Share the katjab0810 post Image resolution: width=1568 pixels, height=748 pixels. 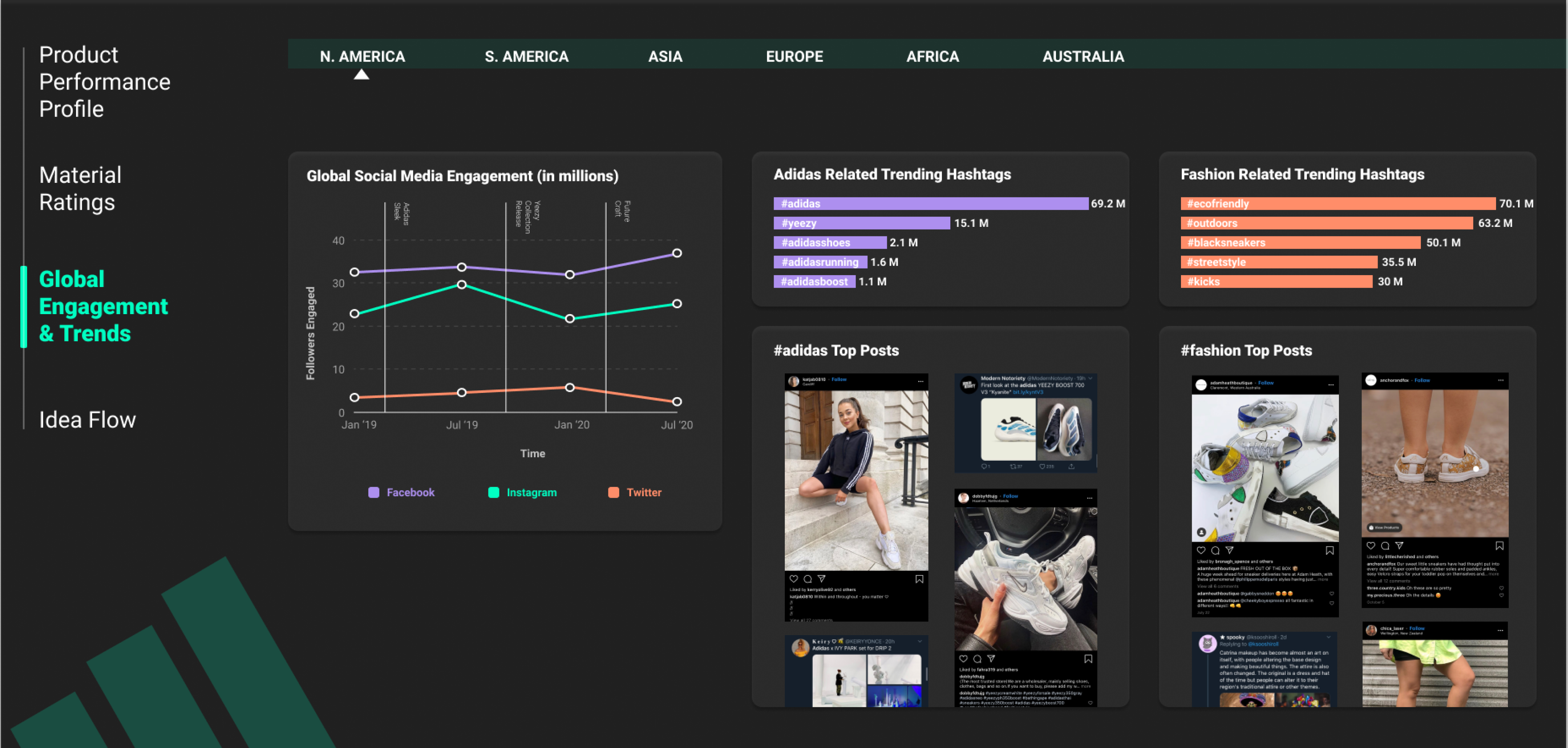821,579
